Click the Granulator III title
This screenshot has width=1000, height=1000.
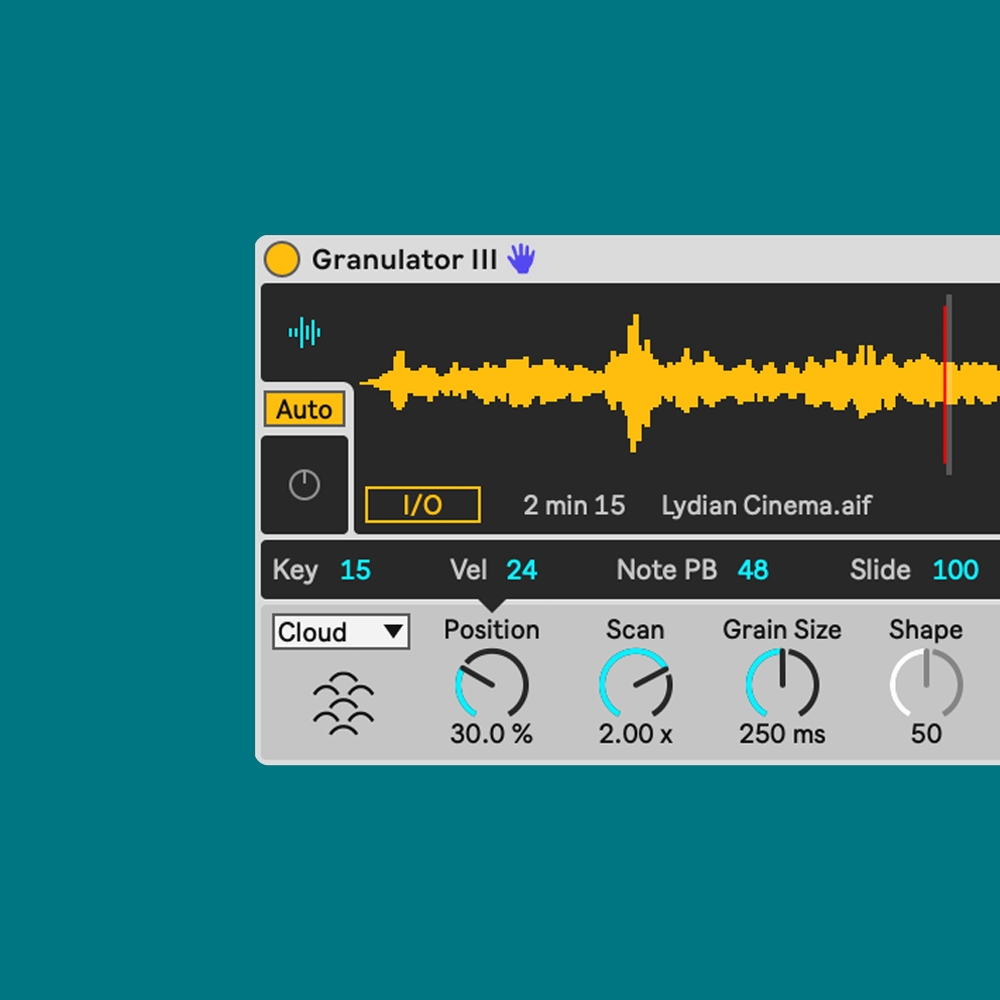405,259
